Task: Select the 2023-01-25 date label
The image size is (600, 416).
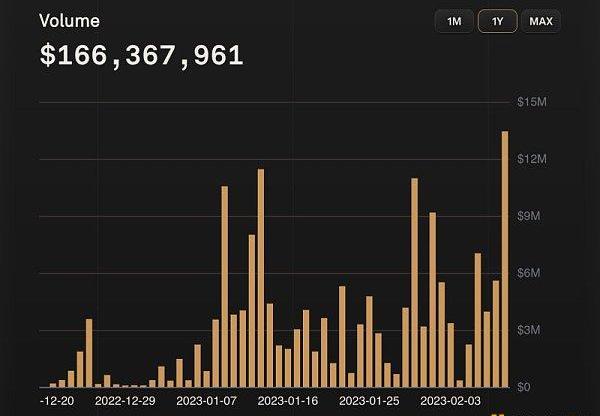Action: coord(371,400)
